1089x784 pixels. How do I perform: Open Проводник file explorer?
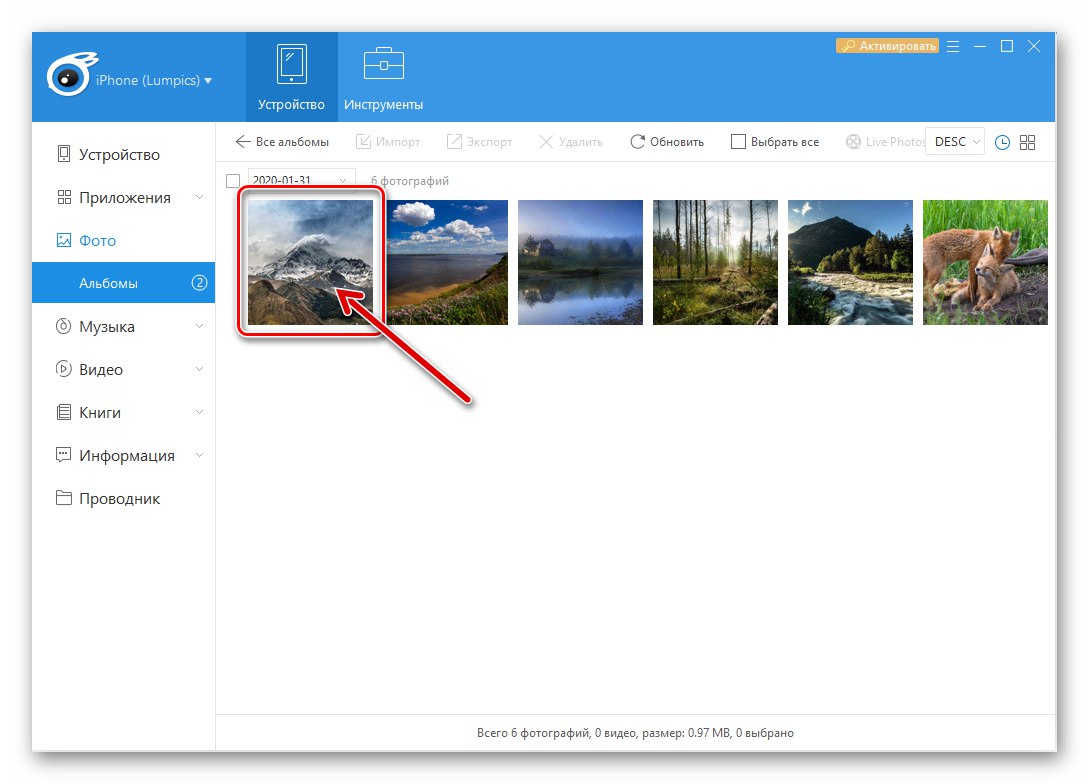click(115, 498)
